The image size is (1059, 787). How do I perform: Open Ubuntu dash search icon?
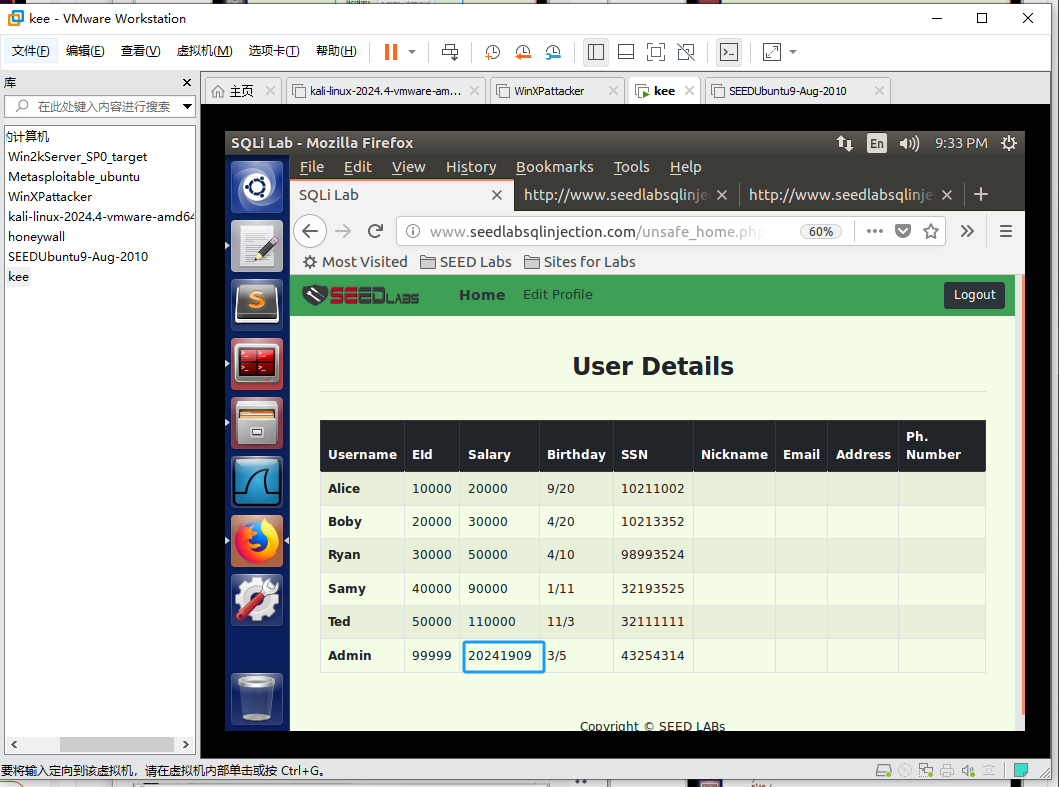(x=257, y=187)
